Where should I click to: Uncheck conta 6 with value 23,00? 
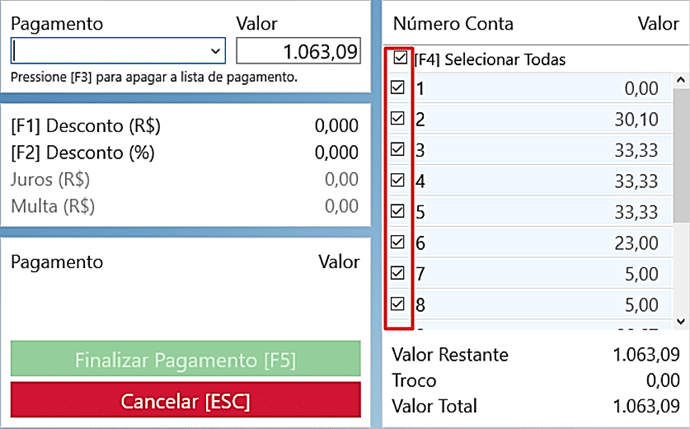tap(398, 242)
